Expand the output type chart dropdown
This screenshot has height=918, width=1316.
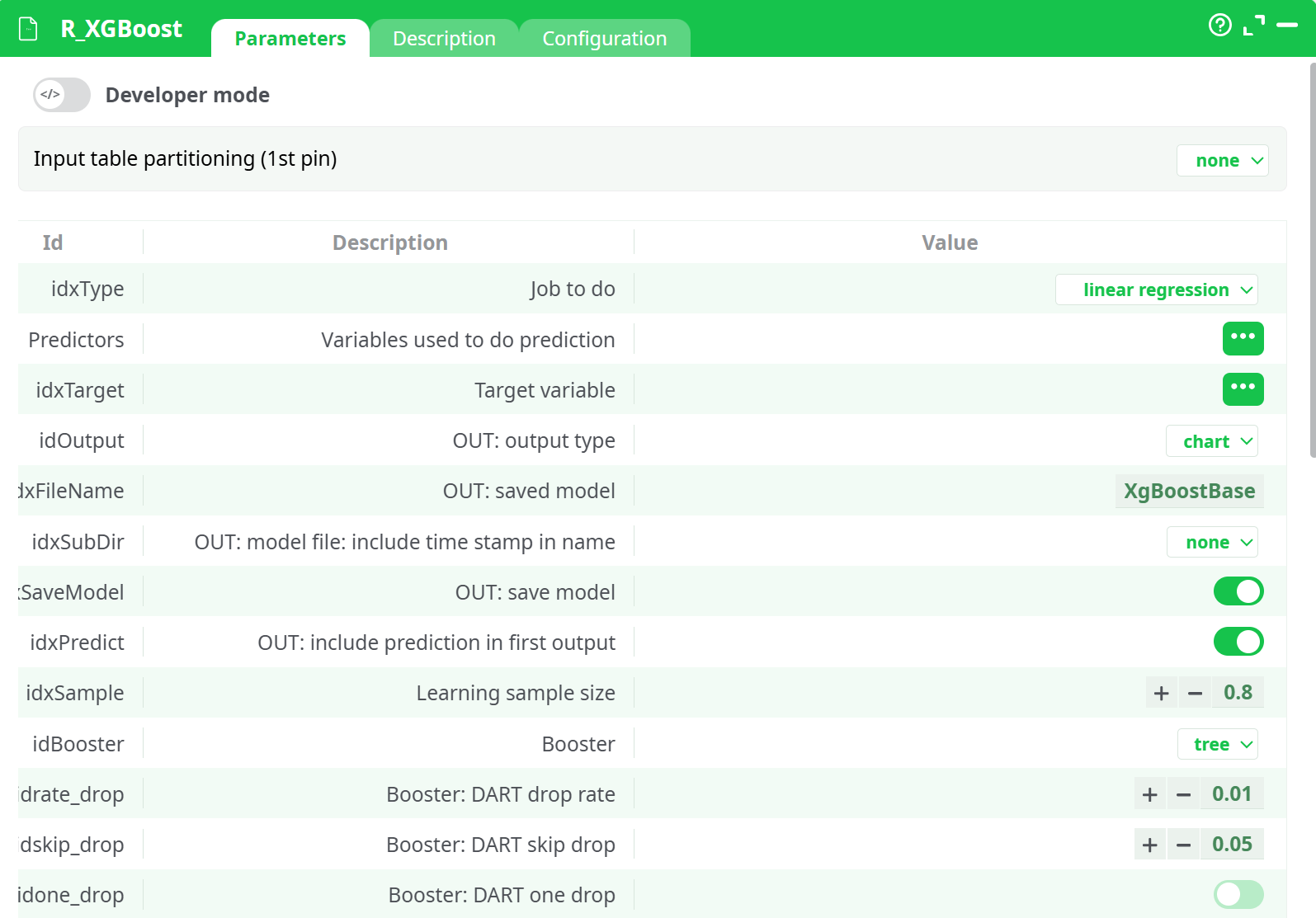pos(1211,441)
